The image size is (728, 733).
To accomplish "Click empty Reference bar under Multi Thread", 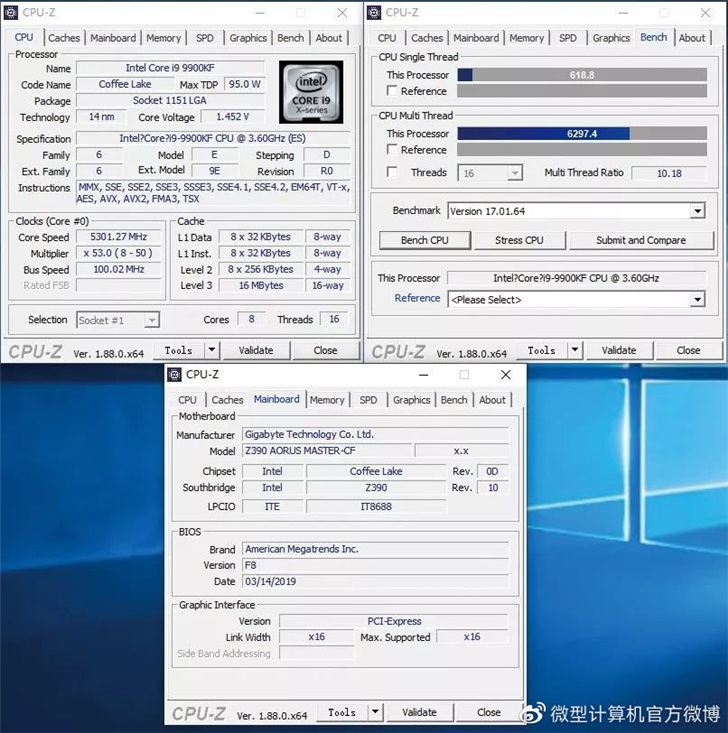I will click(582, 150).
